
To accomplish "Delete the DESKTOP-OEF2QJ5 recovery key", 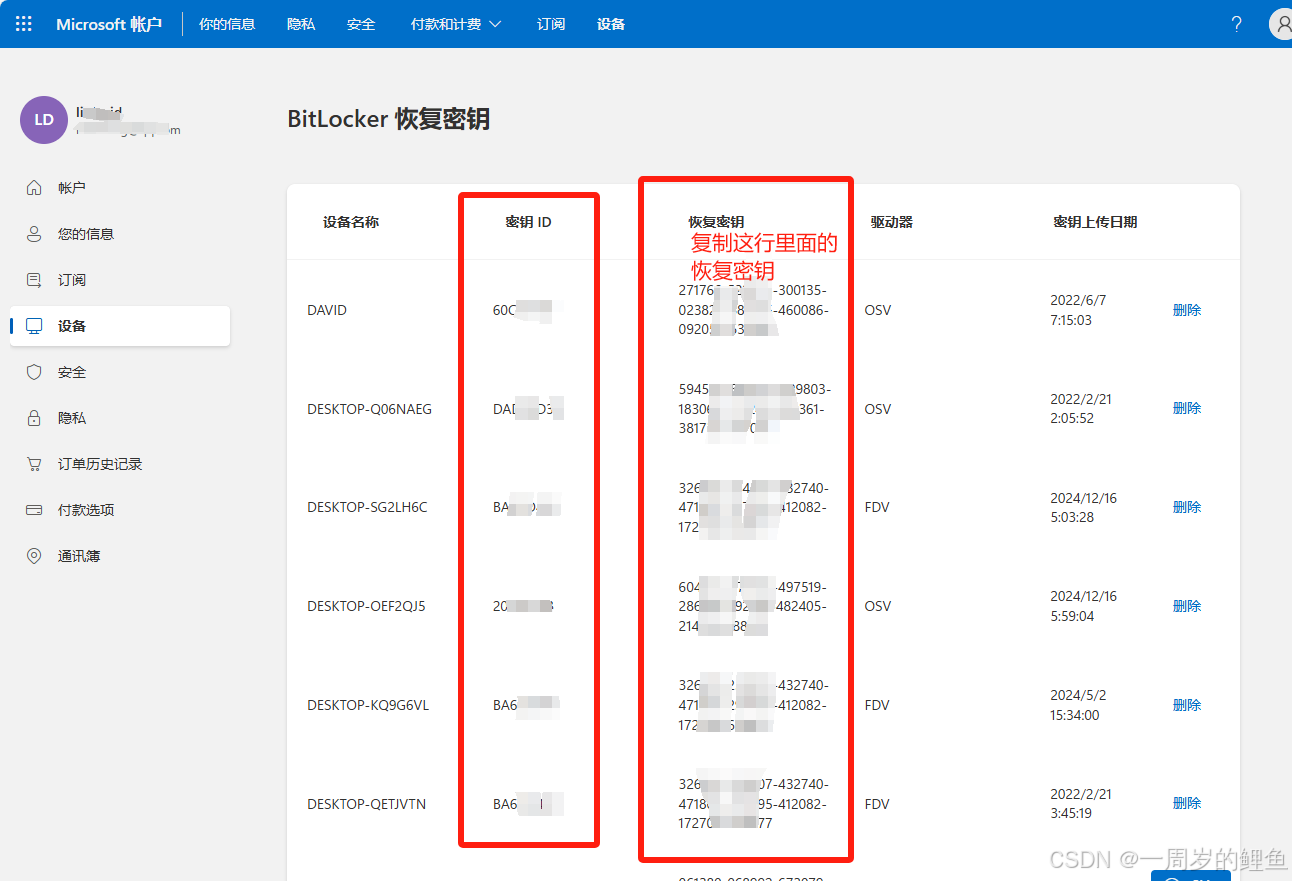I will point(1187,606).
